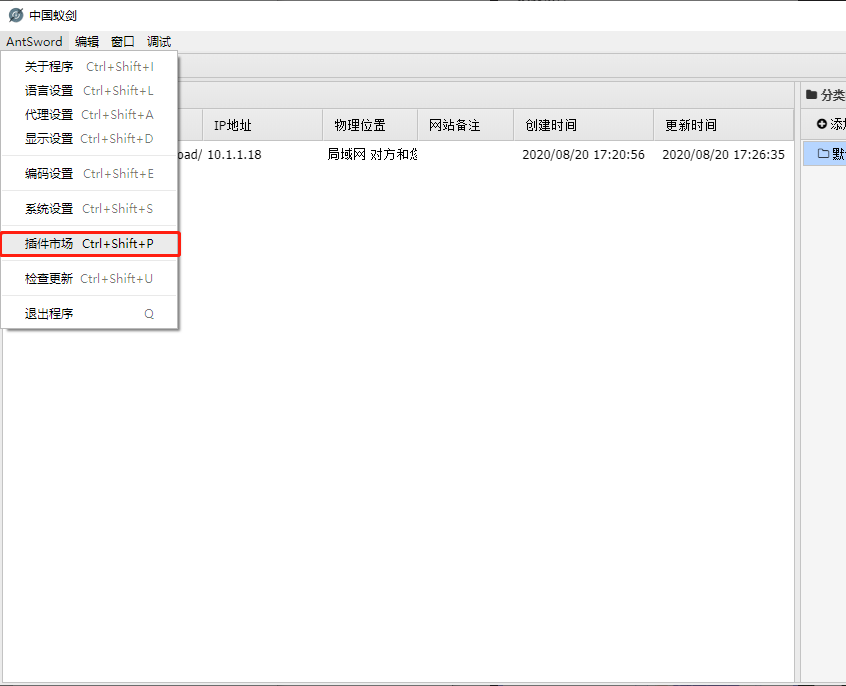Choose 关于程序 from the menu
The width and height of the screenshot is (846, 686).
(89, 66)
